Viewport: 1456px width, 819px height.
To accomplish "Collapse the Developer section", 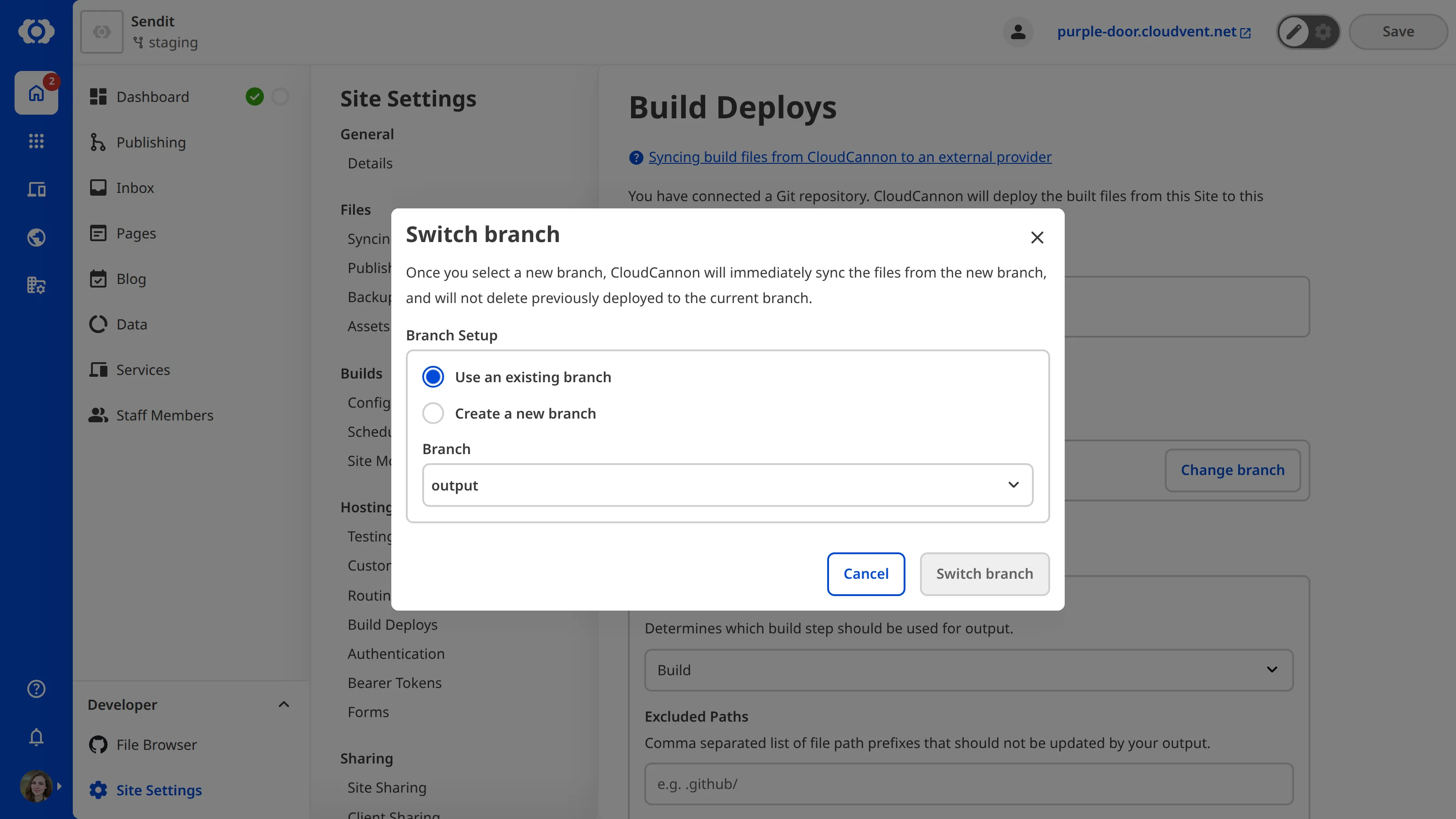I will pyautogui.click(x=284, y=704).
